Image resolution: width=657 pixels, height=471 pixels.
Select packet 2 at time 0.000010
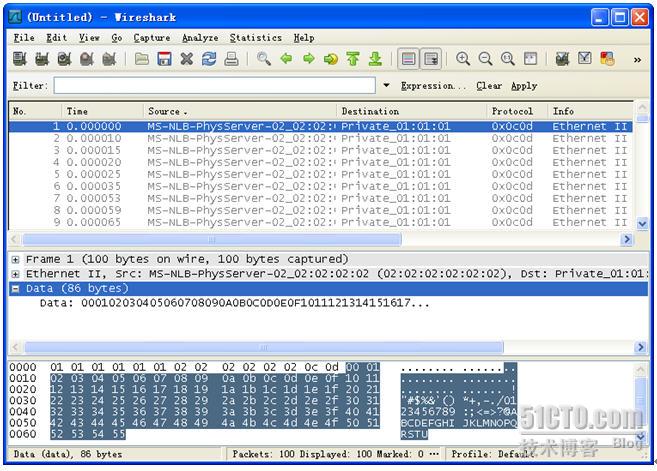(x=321, y=138)
